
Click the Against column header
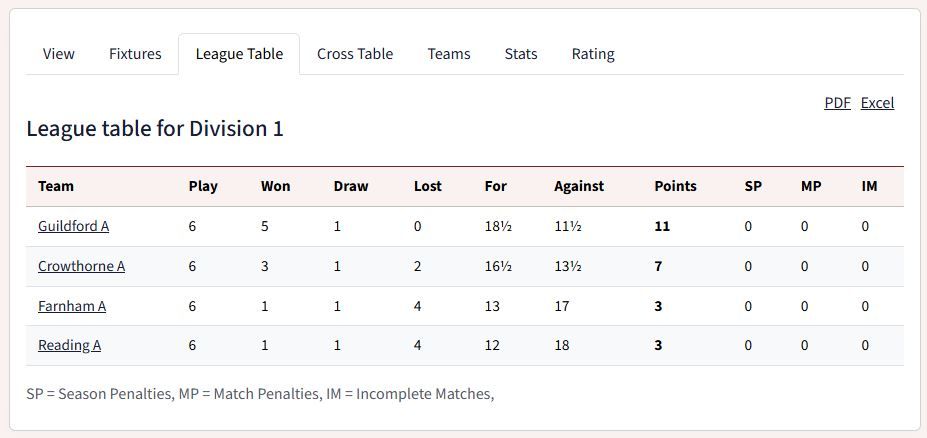point(579,186)
